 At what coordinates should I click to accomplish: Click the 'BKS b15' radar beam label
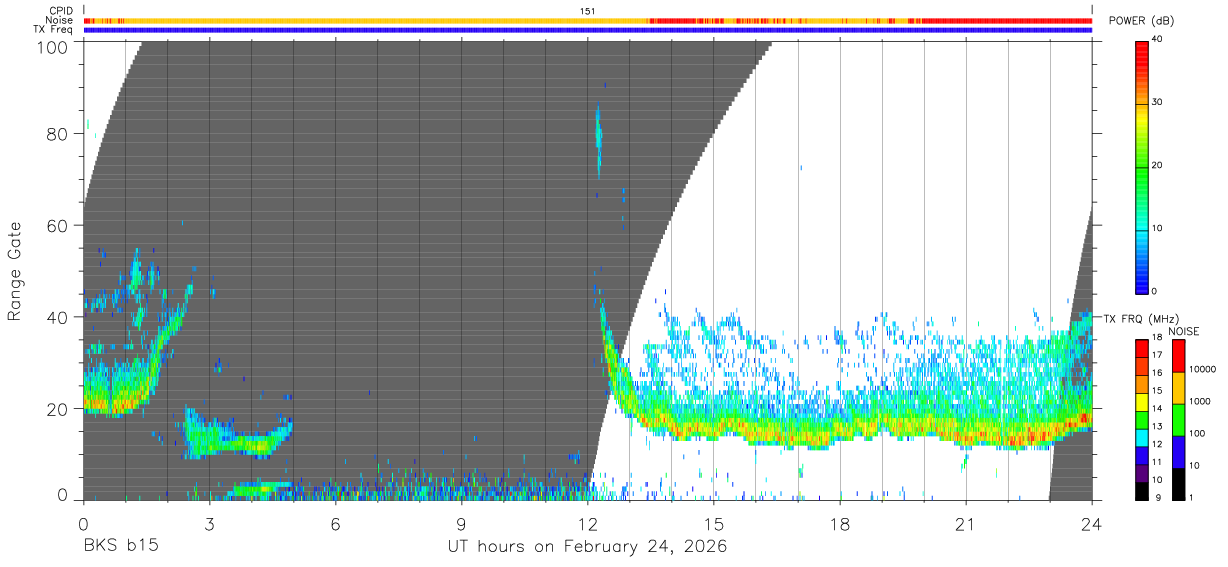(120, 546)
